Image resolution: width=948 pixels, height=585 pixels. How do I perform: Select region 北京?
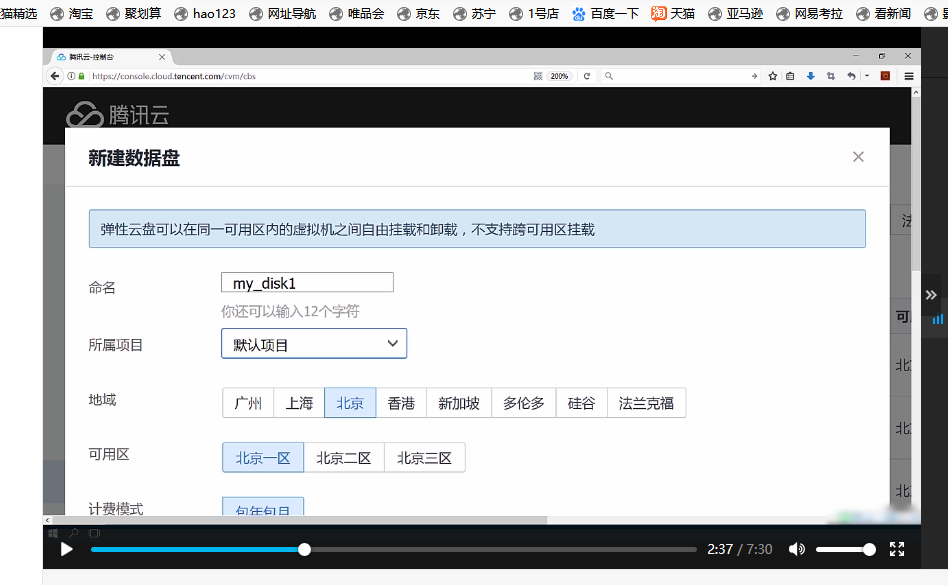350,402
